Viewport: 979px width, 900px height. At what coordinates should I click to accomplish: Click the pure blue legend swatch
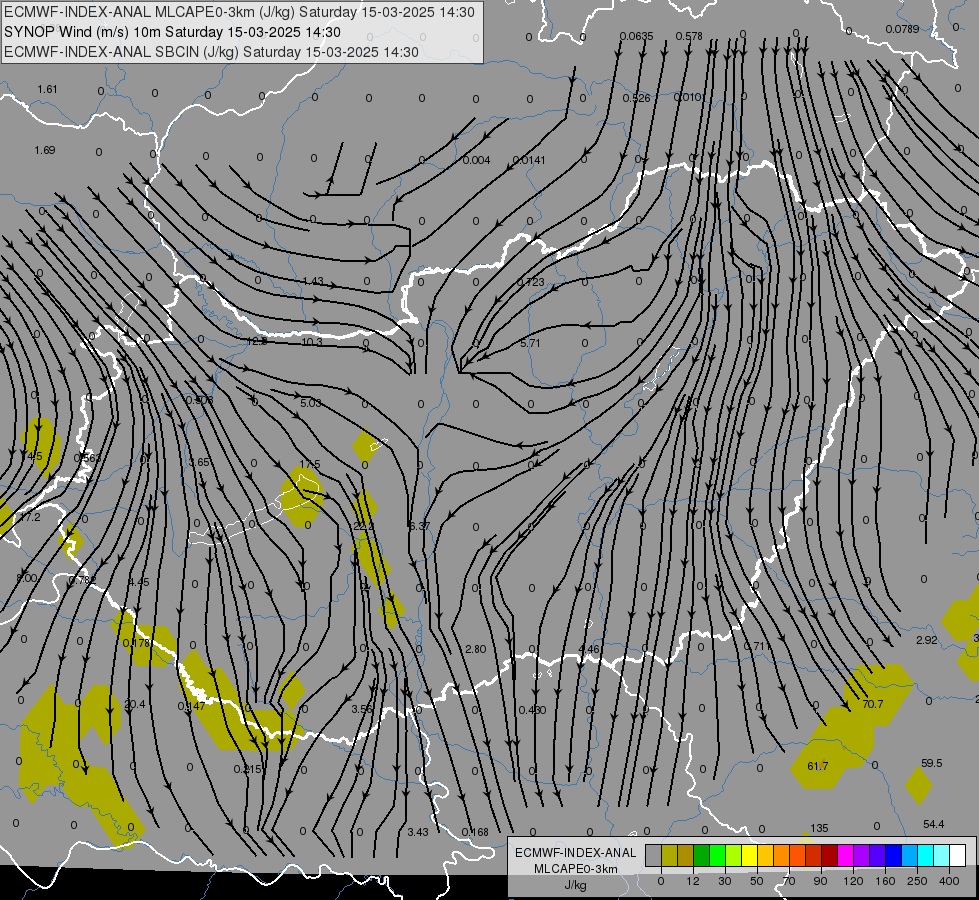(893, 856)
